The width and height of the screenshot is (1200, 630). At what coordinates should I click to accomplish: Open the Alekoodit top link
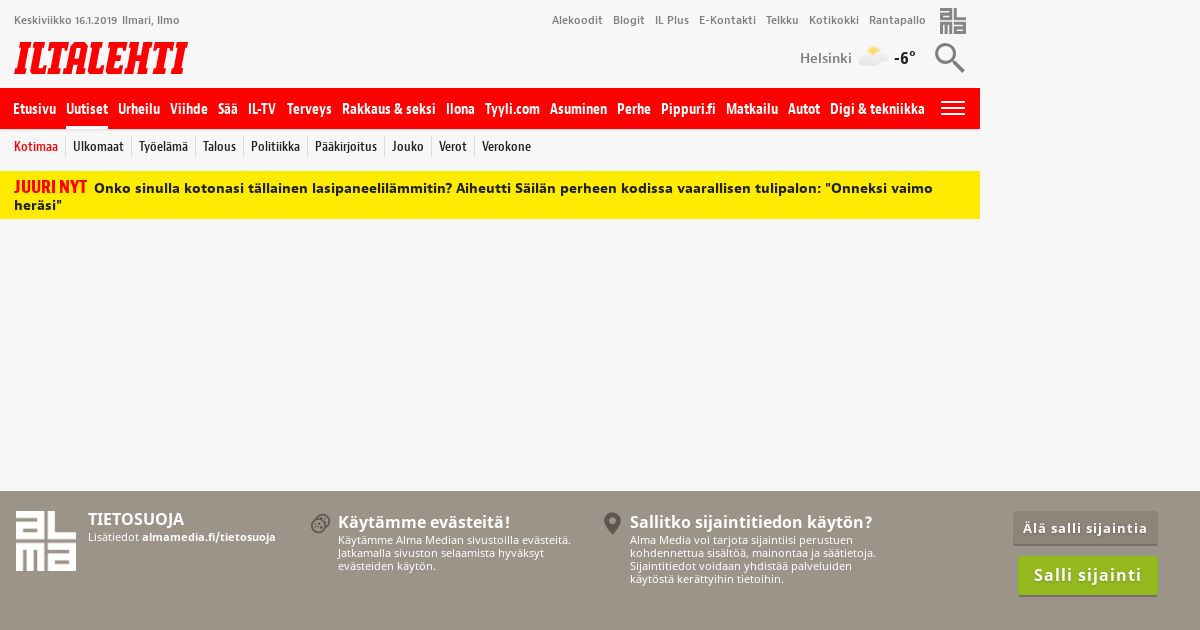[x=577, y=20]
